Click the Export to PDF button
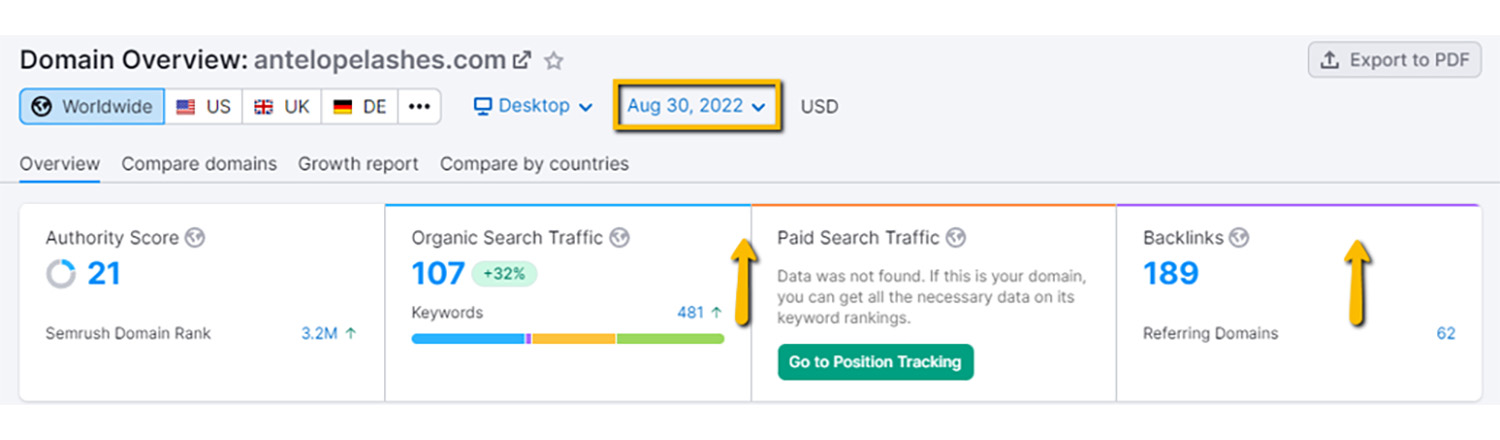This screenshot has height=440, width=1500. click(x=1394, y=60)
